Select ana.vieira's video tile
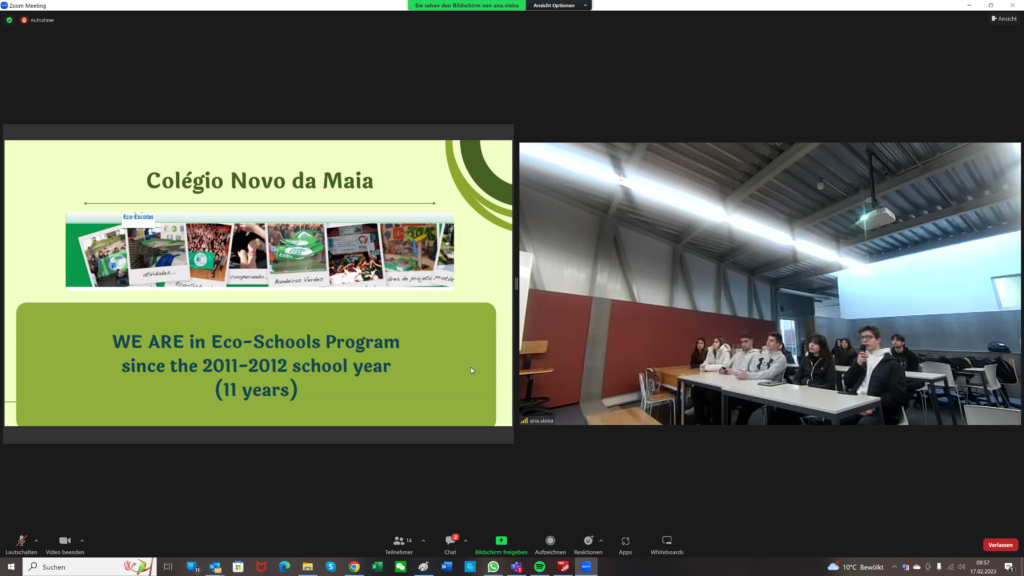 pos(769,284)
